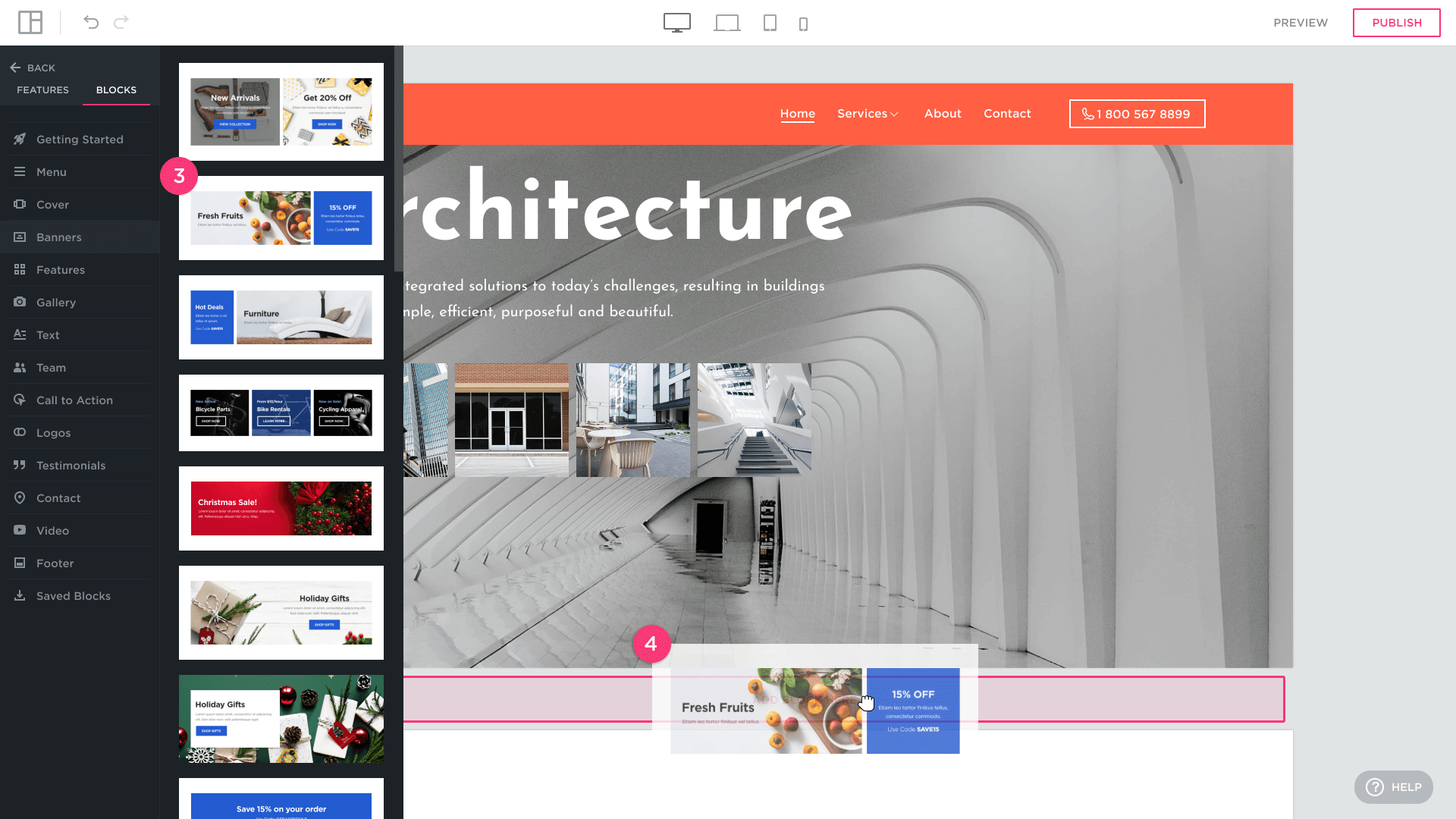Click the Publish button
The width and height of the screenshot is (1456, 819).
(x=1396, y=23)
